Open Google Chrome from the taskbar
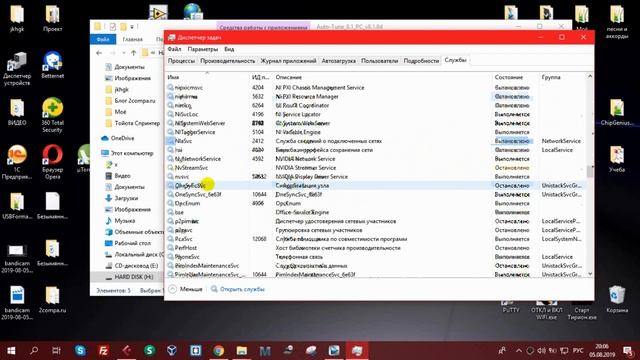640x360 pixels. click(219, 351)
